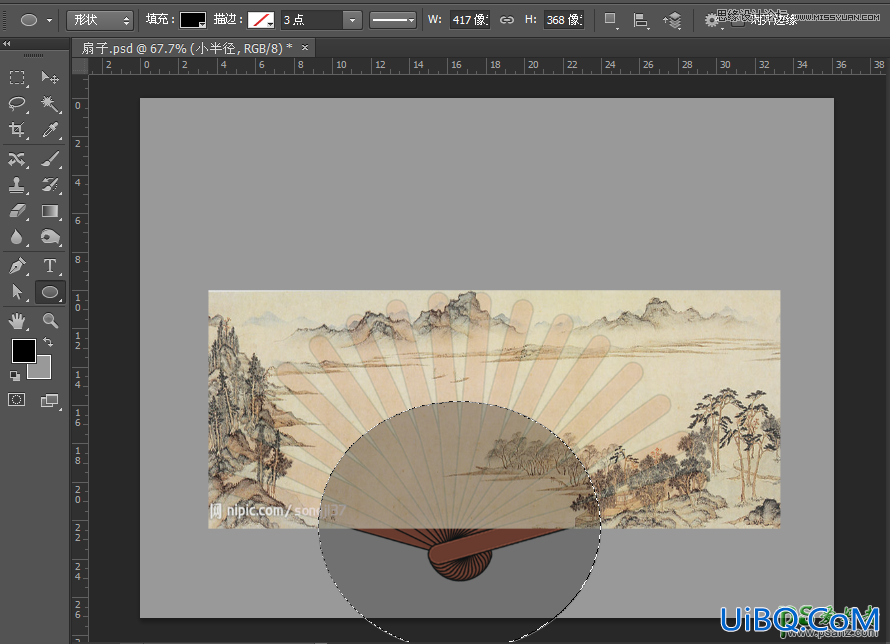Select the Move tool
The image size is (890, 644).
point(50,77)
